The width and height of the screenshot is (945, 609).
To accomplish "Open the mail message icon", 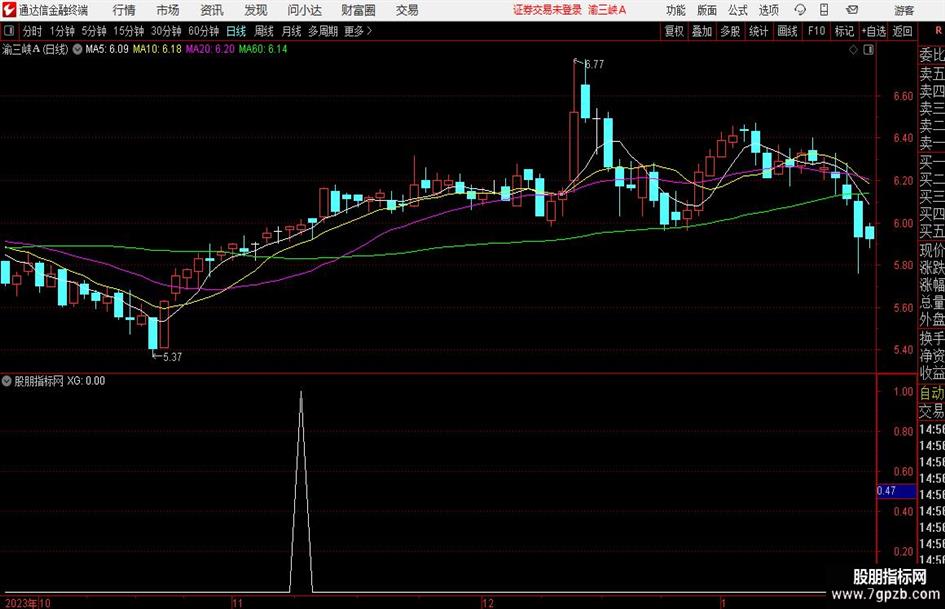I will tap(852, 10).
